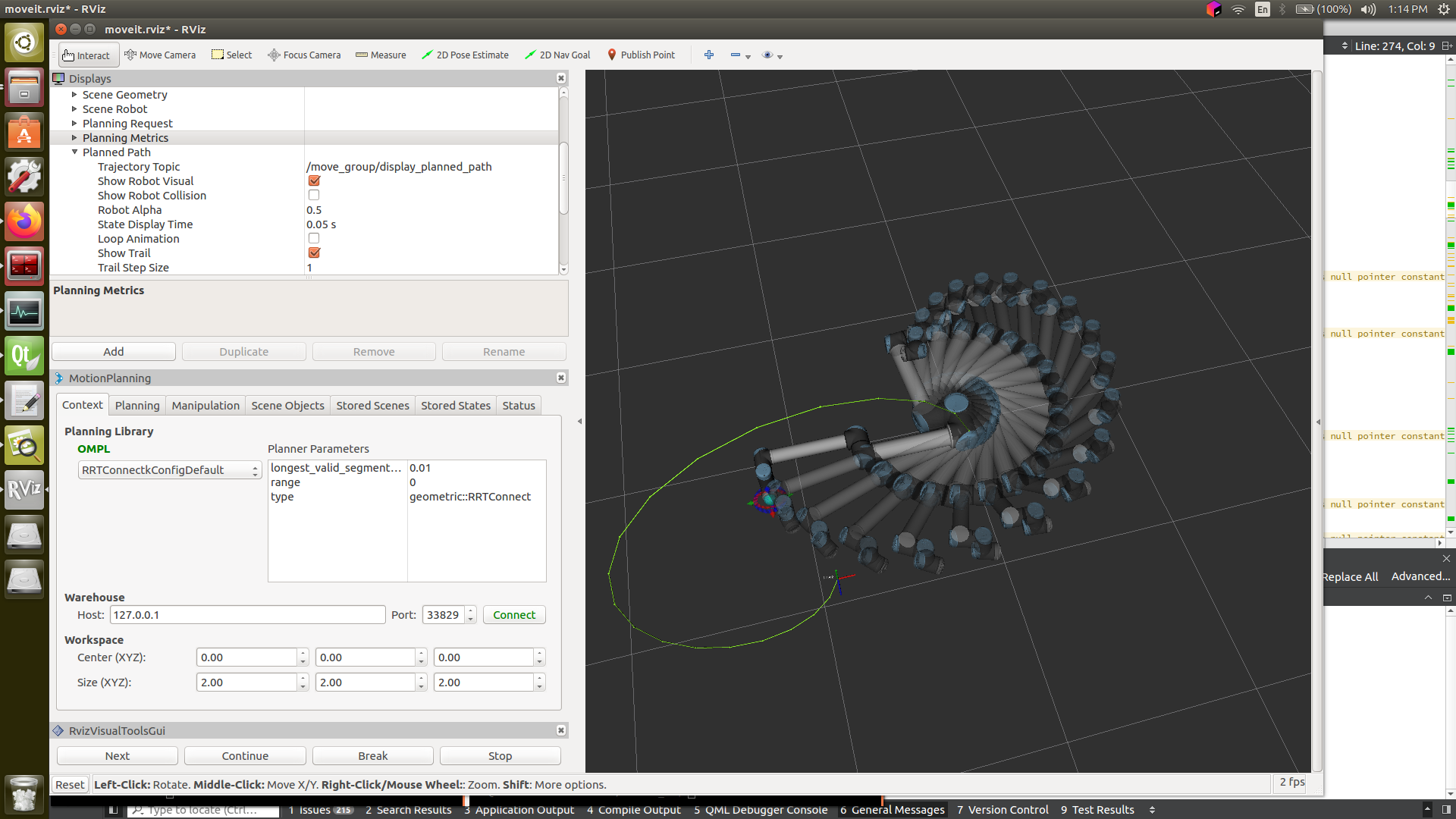
Task: Click the warehouse Connect button
Action: click(x=514, y=615)
